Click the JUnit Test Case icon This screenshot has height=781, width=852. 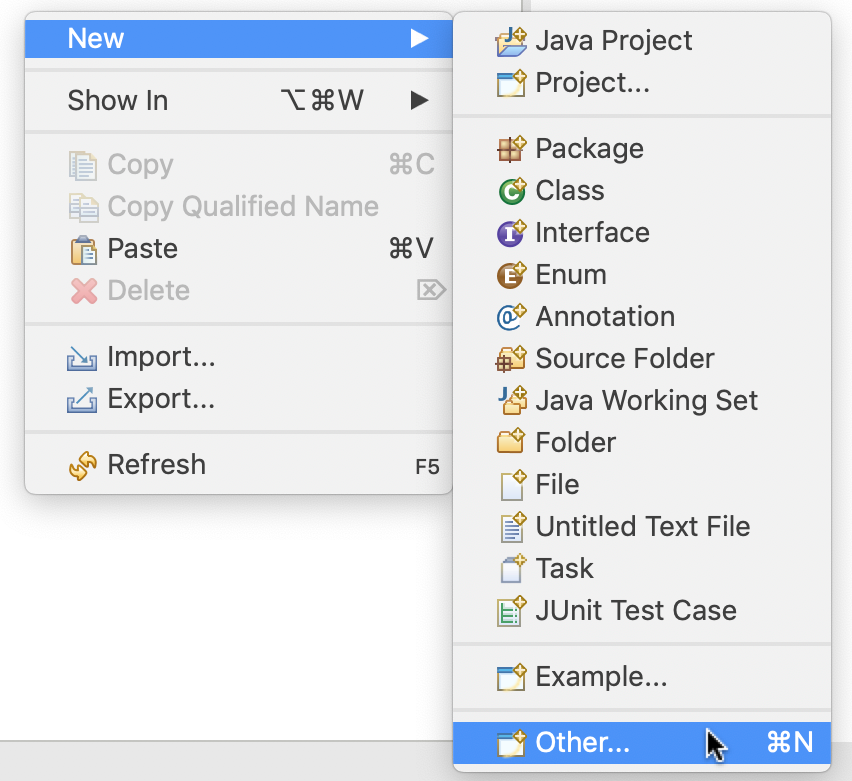(511, 610)
